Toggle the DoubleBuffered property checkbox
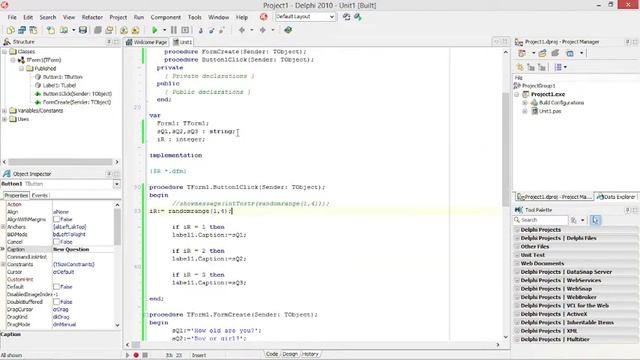640x360 pixels. [56, 302]
